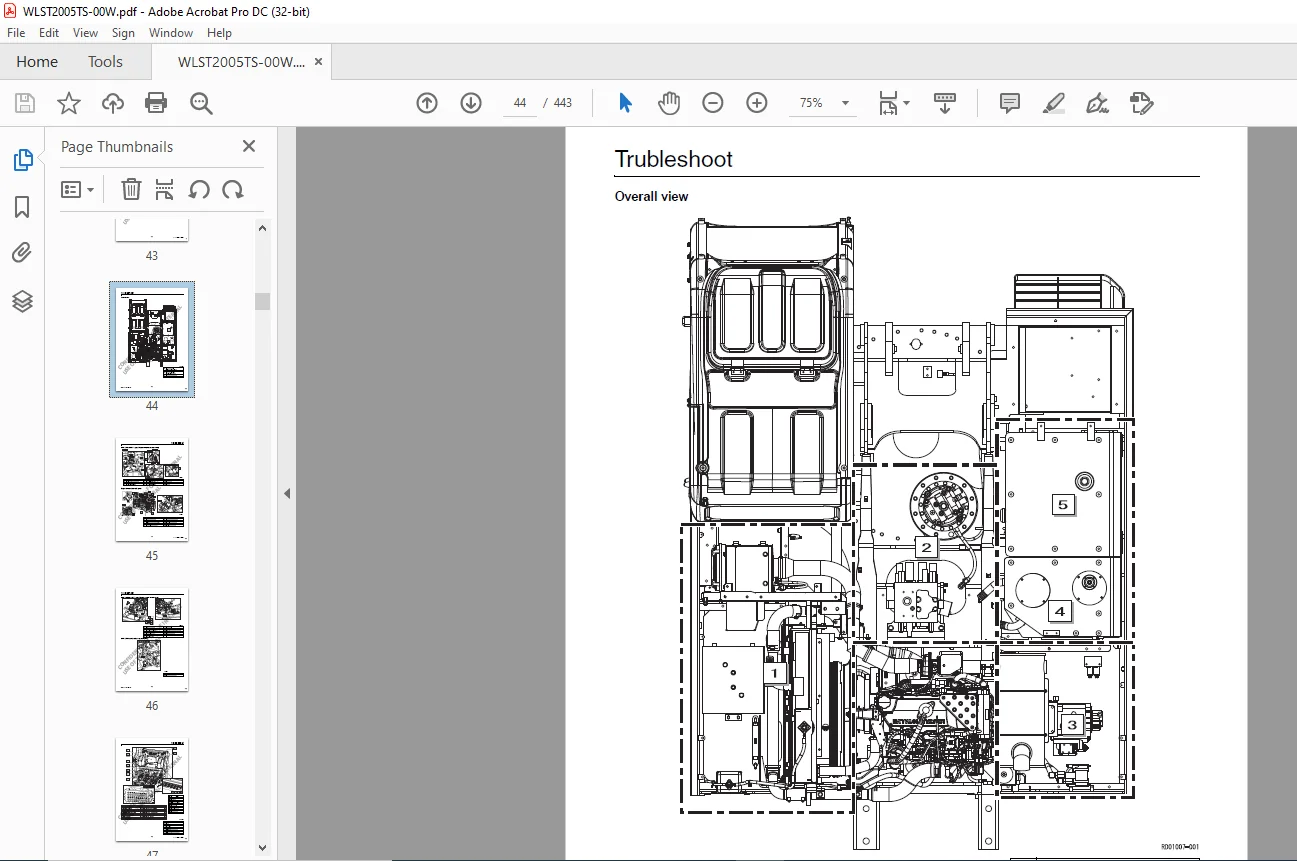Open the View menu

(85, 33)
